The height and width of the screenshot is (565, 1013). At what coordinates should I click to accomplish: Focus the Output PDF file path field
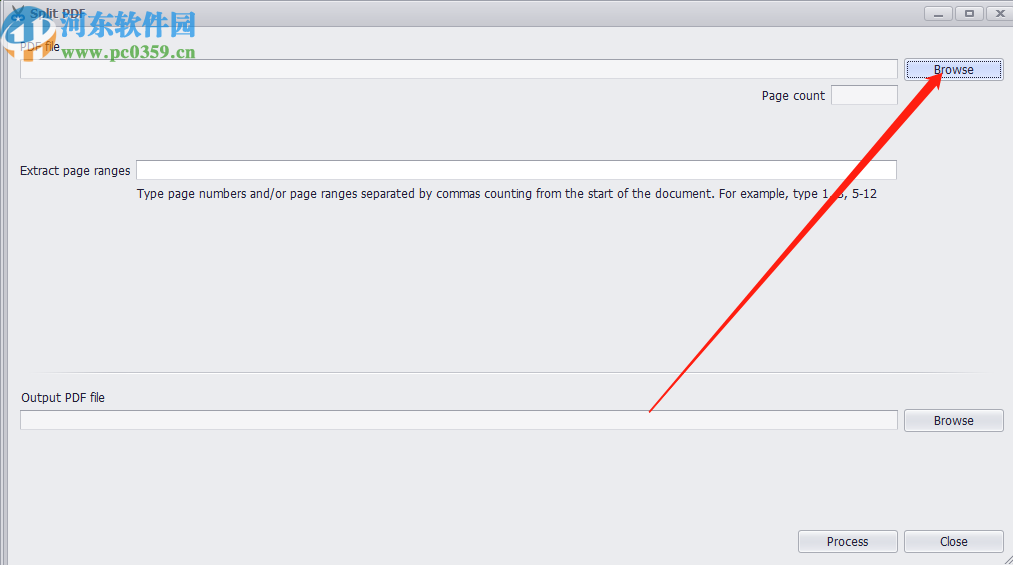click(x=458, y=421)
